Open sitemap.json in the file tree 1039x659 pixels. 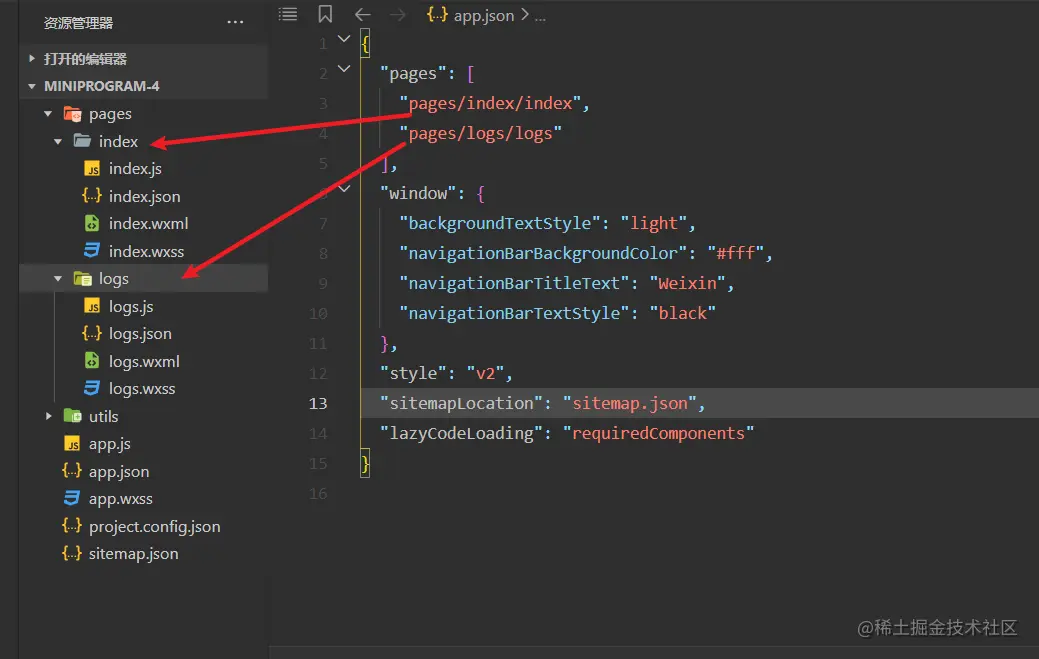pos(134,554)
